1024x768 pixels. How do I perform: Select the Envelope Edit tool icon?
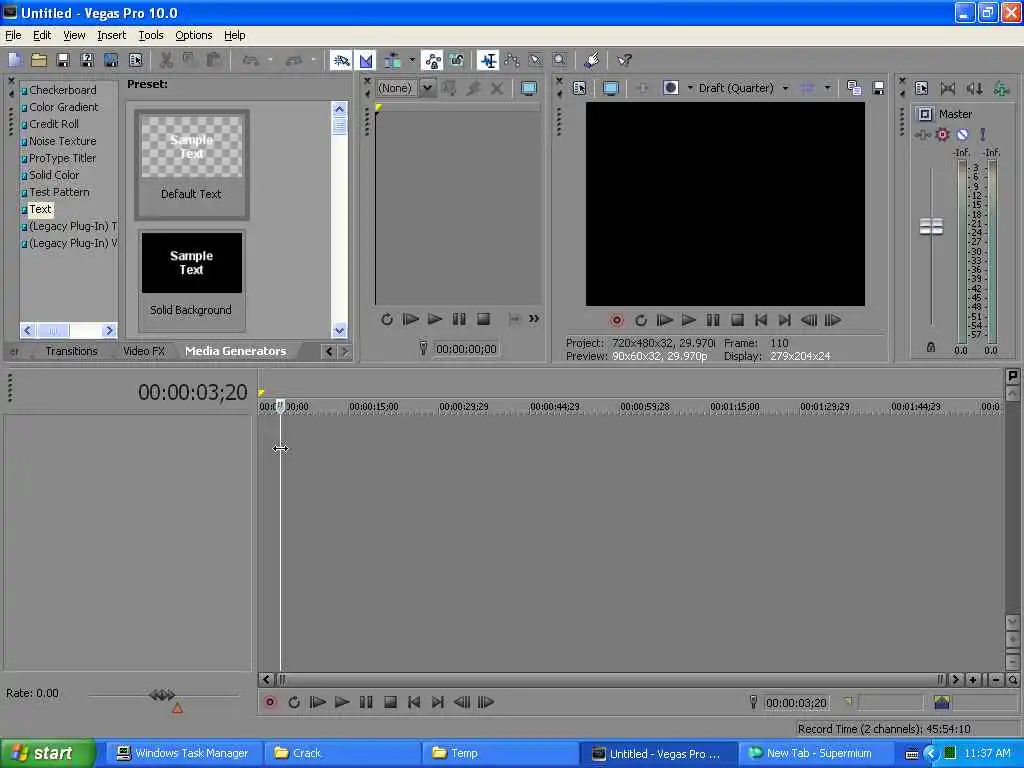pyautogui.click(x=512, y=61)
